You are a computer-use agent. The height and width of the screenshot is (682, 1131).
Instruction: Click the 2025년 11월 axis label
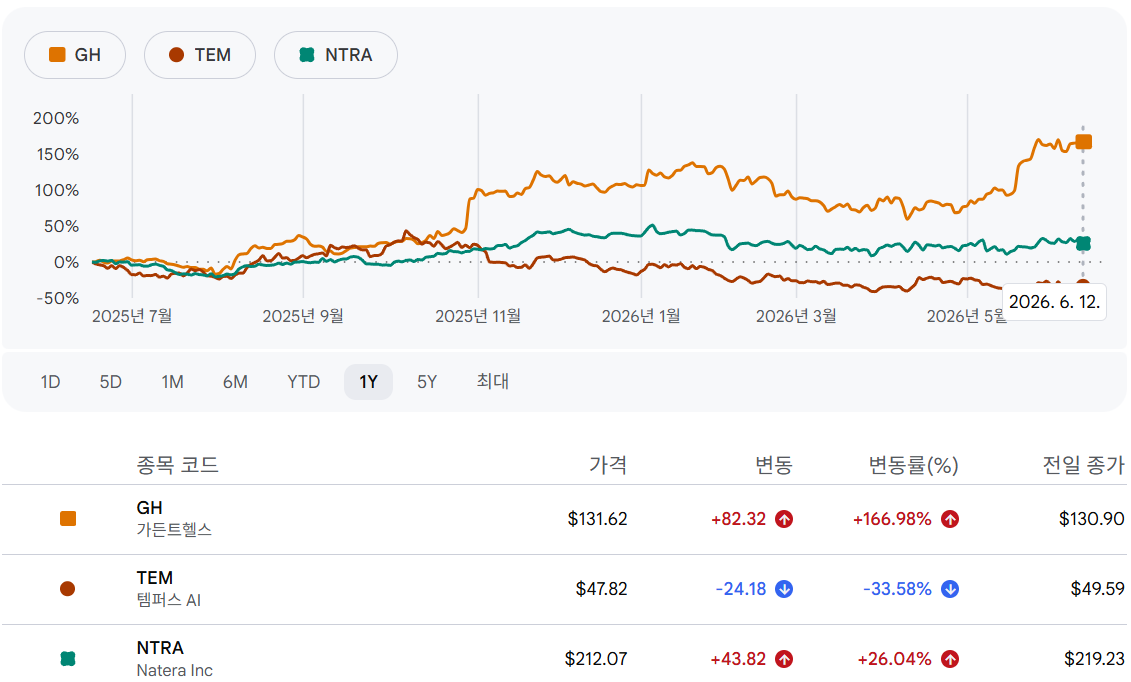pos(478,316)
